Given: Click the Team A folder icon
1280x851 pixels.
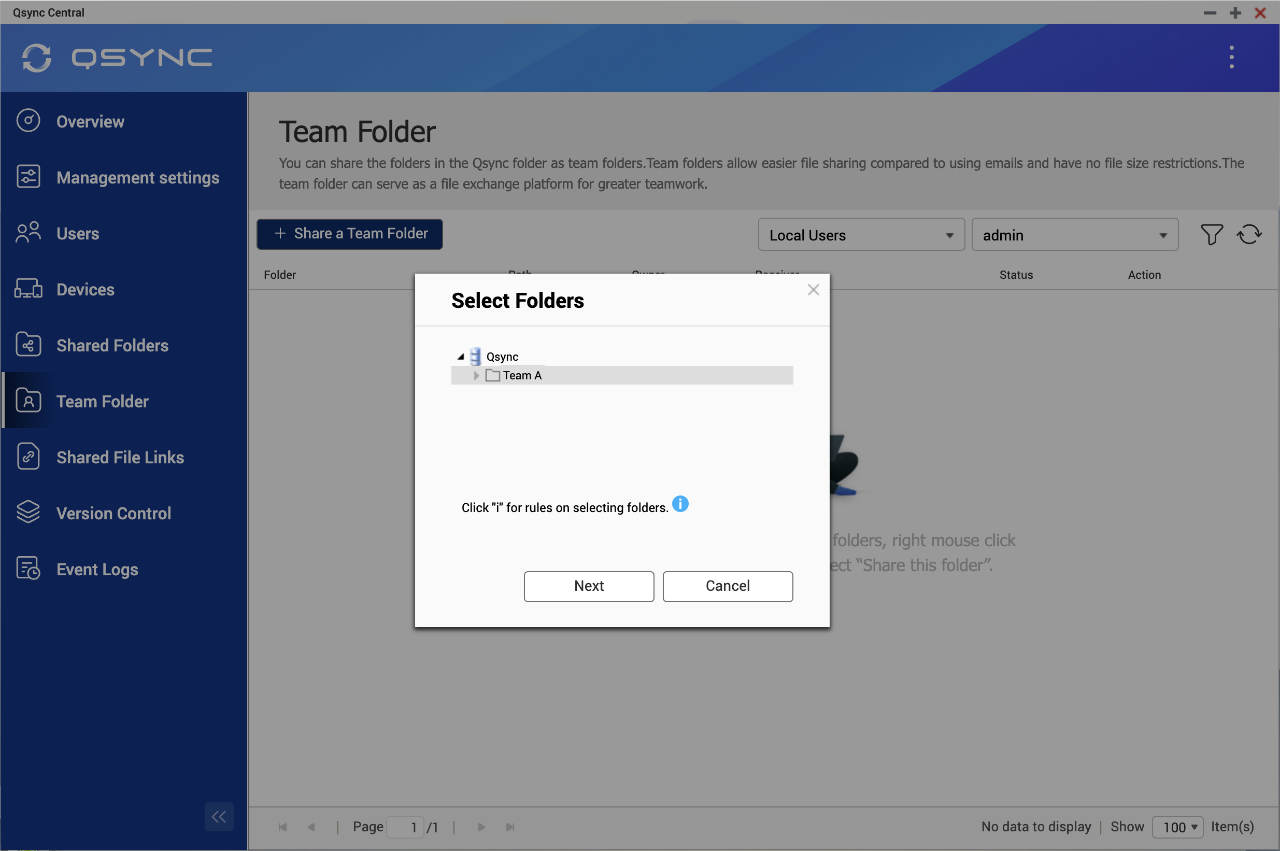Looking at the screenshot, I should click(492, 376).
